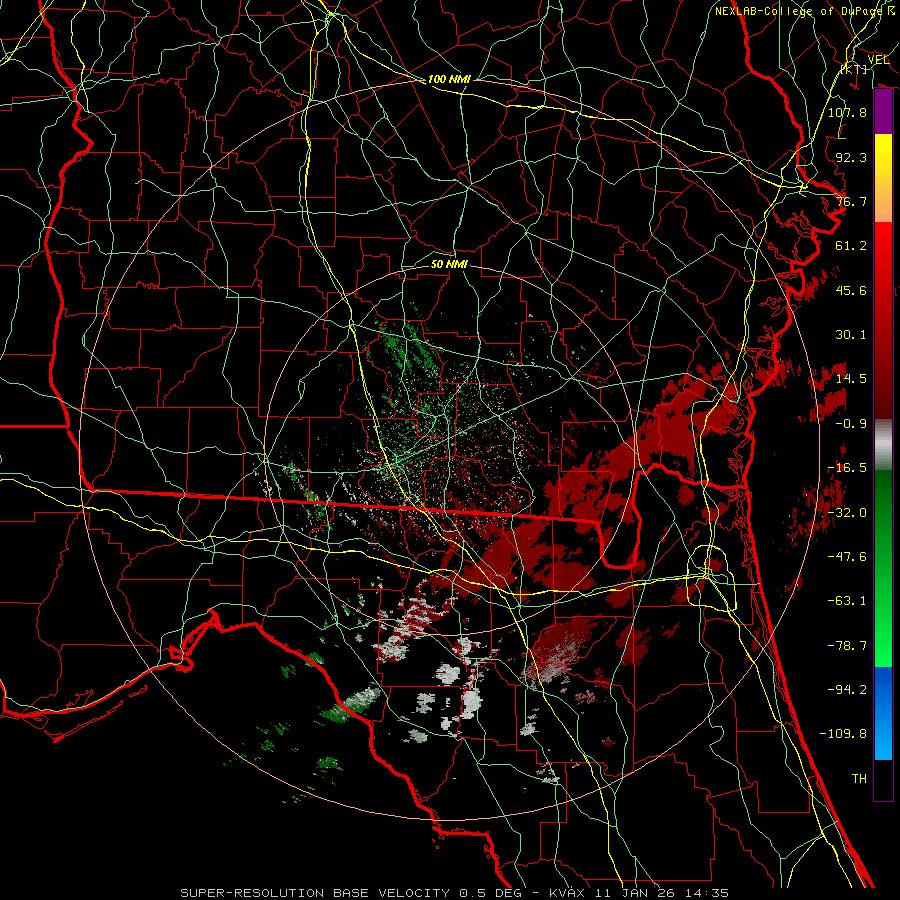The height and width of the screenshot is (900, 900).
Task: Select SUPER-RESOLUTION BASE VELOCITY footer text
Action: (x=315, y=893)
